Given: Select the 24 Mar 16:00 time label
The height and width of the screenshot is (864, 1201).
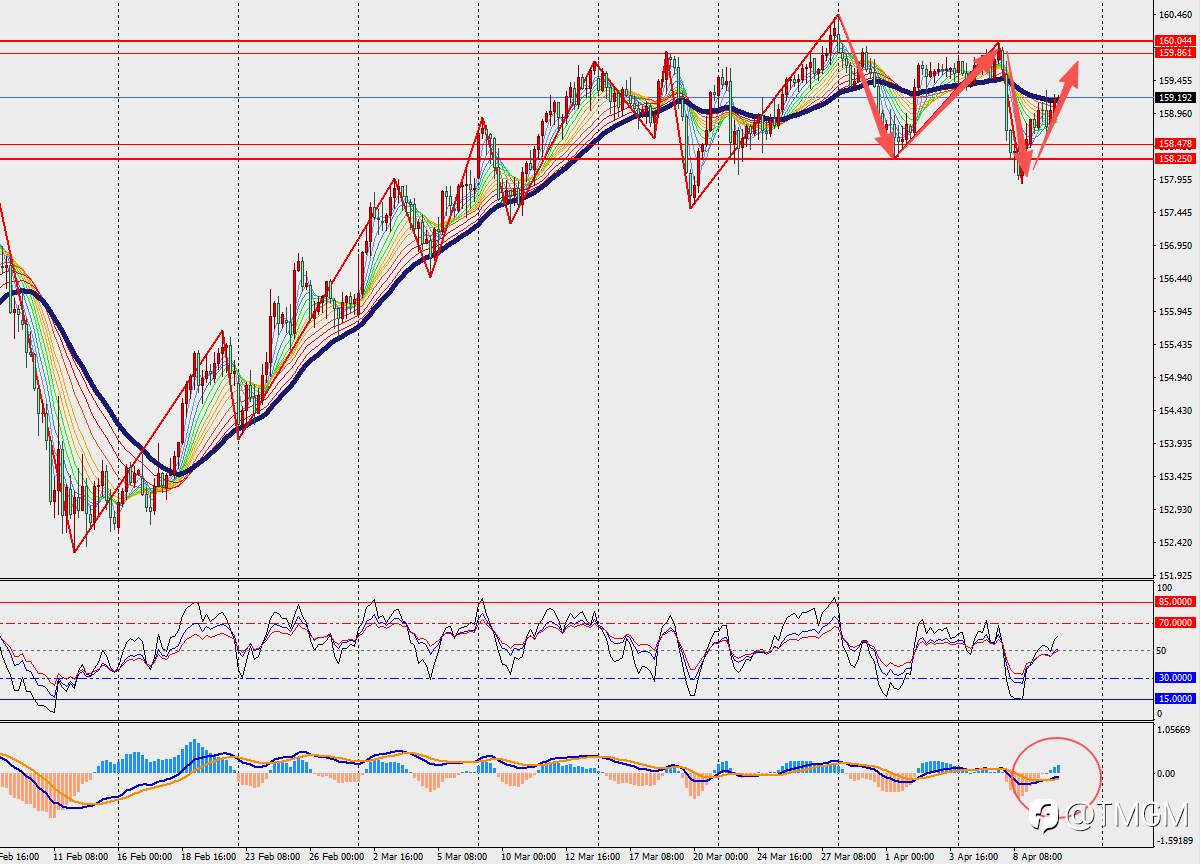Looking at the screenshot, I should coord(785,857).
